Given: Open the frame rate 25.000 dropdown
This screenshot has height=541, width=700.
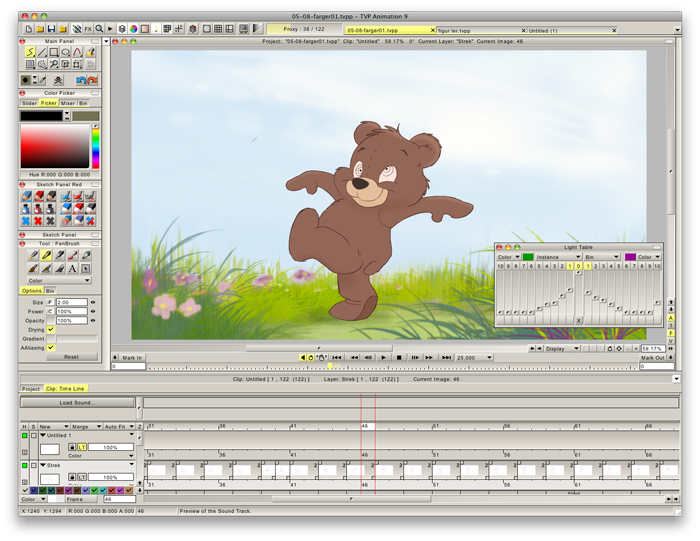Looking at the screenshot, I should coord(475,358).
